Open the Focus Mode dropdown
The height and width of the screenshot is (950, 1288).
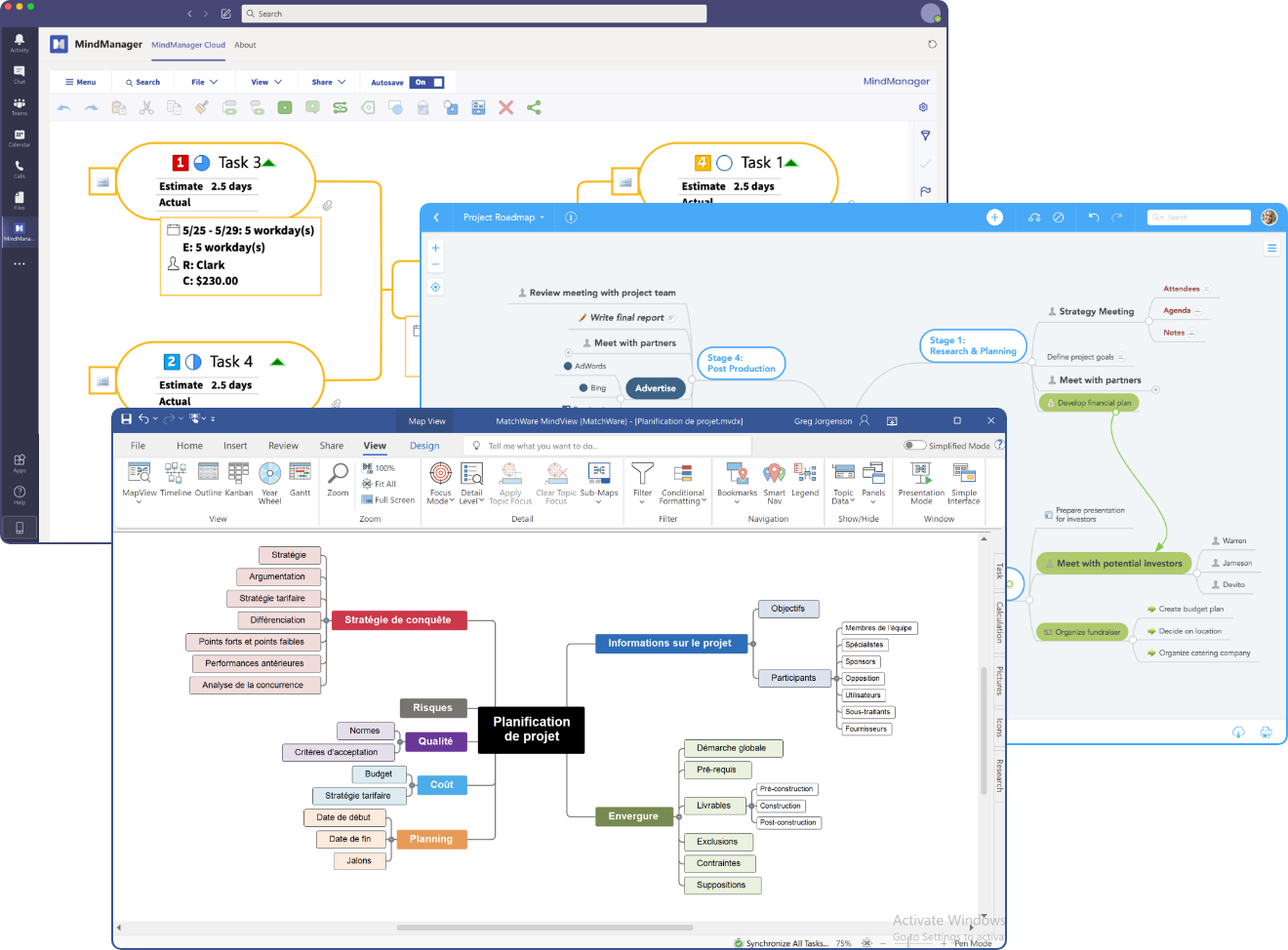tap(441, 482)
